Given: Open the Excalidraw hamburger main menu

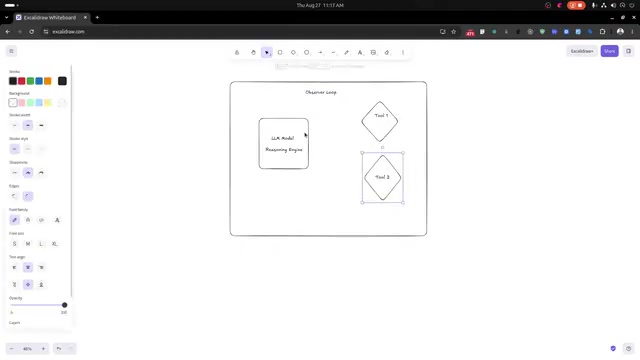Looking at the screenshot, I should click(11, 51).
